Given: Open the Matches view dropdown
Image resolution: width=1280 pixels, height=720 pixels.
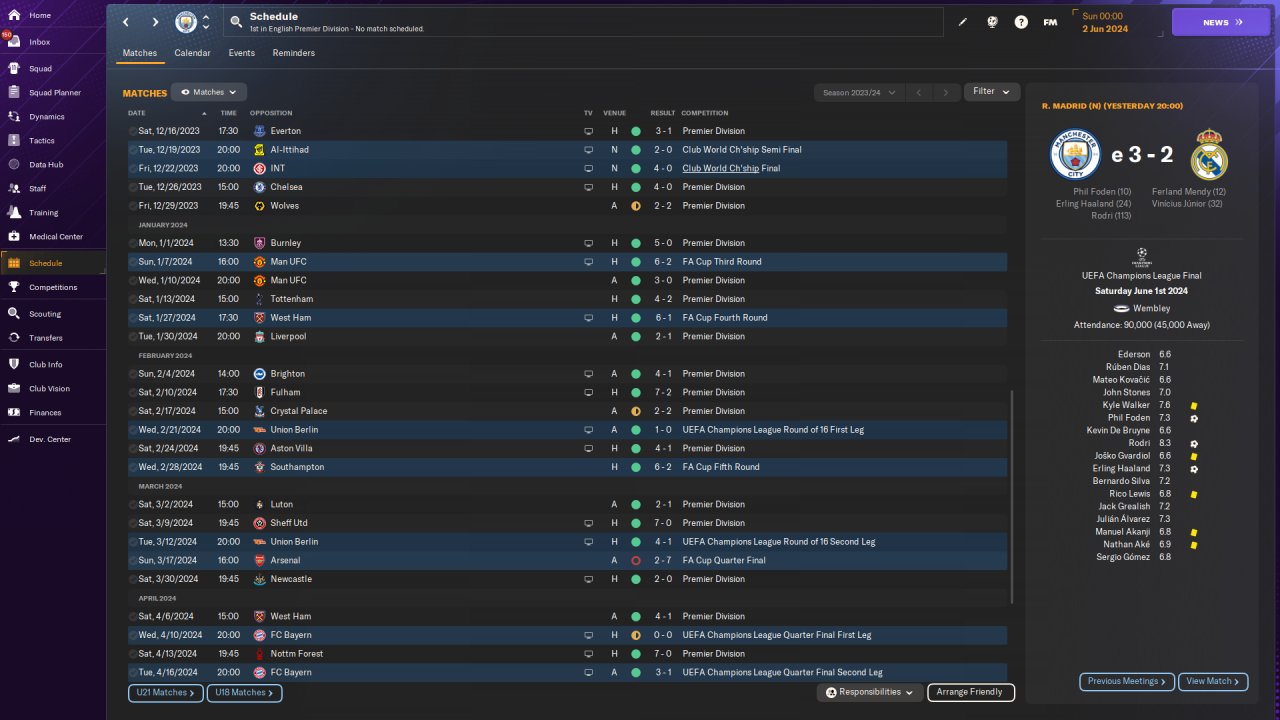Looking at the screenshot, I should tap(209, 92).
